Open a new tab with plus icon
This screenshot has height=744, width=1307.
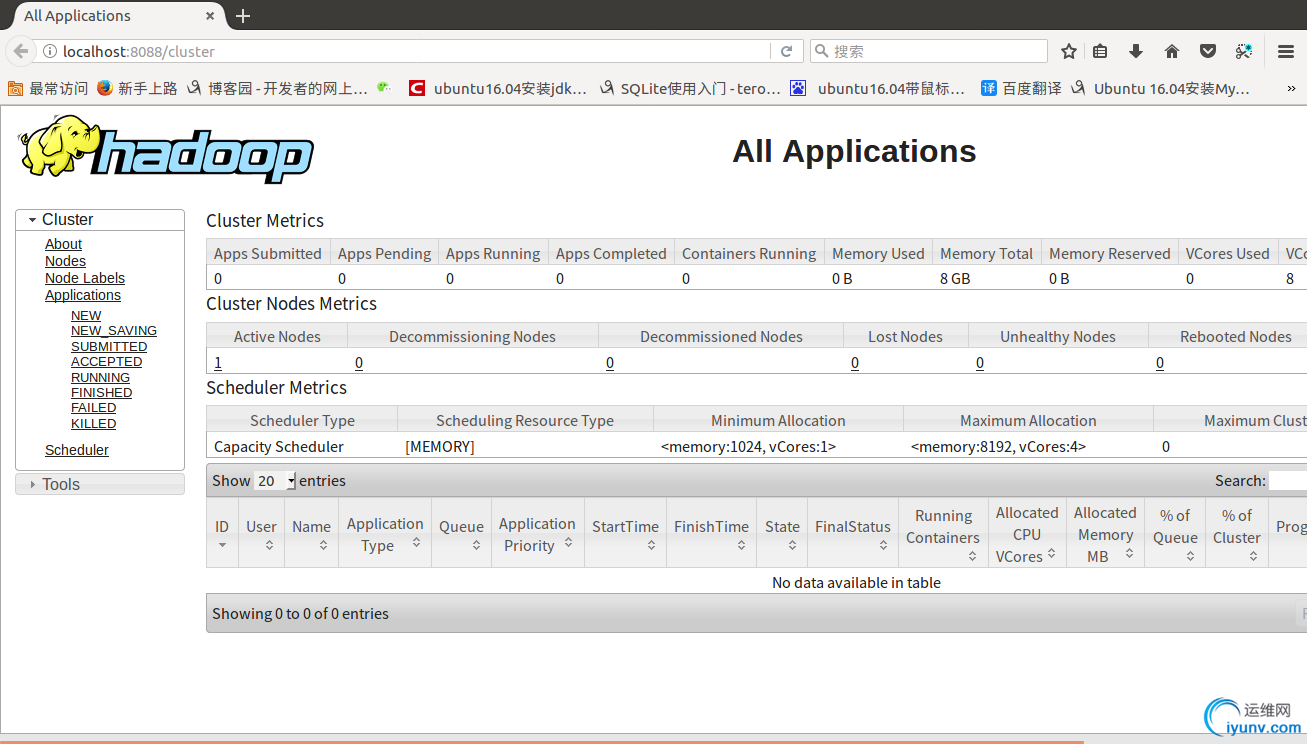[x=243, y=16]
